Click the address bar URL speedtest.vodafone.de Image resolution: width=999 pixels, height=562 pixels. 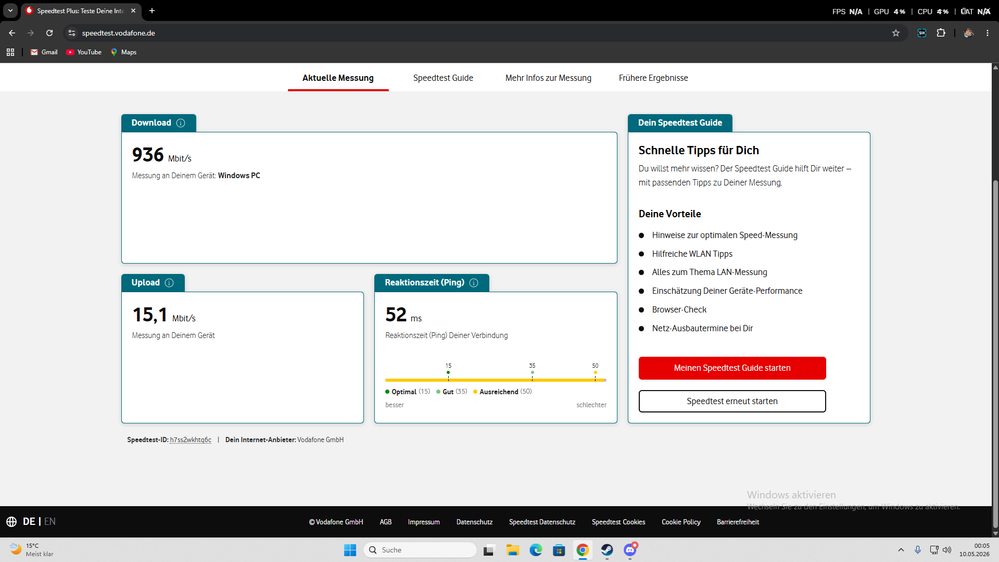pos(119,33)
